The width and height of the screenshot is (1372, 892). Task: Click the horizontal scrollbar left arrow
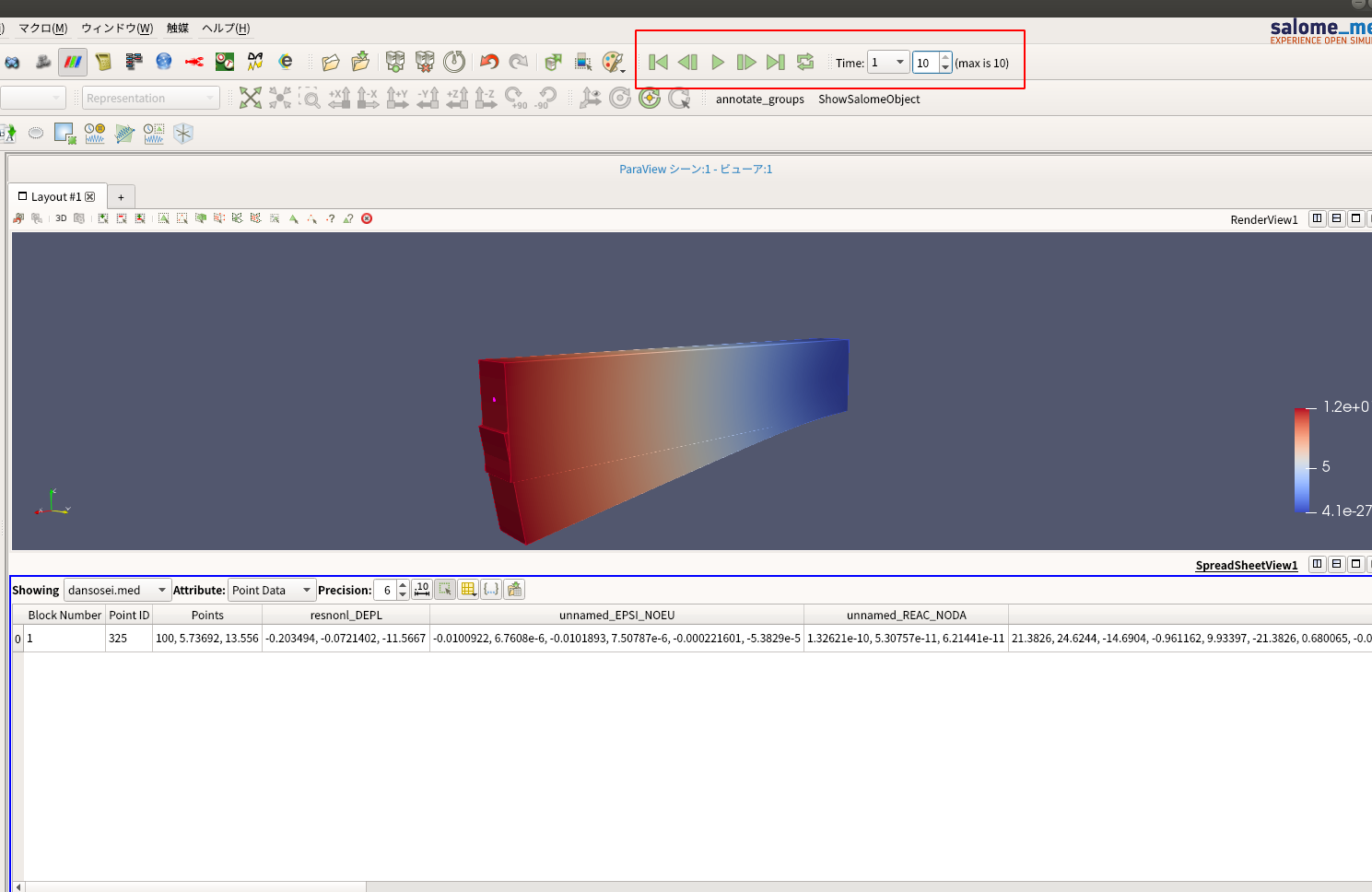[18, 886]
